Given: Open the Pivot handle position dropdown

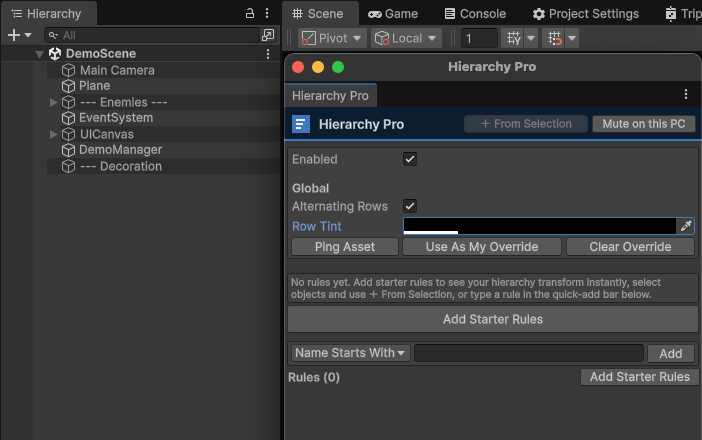Looking at the screenshot, I should [x=332, y=38].
